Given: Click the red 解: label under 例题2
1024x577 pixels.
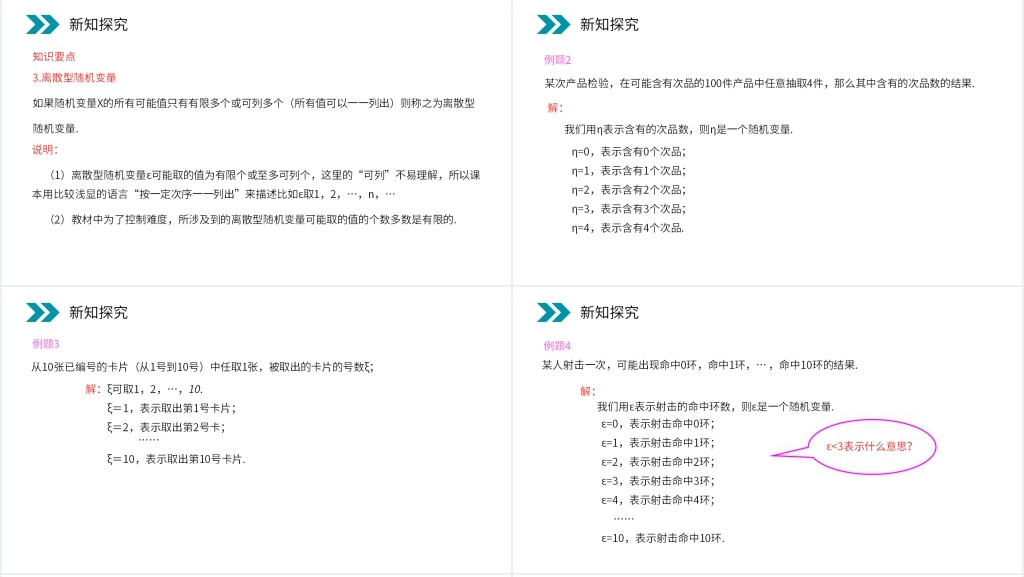Looking at the screenshot, I should click(x=555, y=108).
